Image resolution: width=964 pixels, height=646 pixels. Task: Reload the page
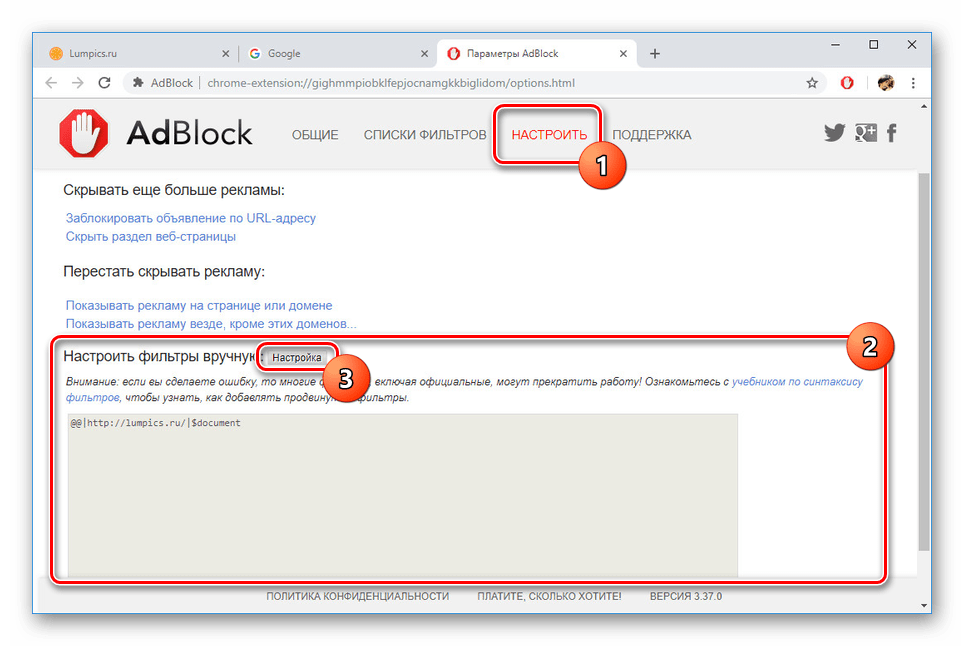tap(105, 83)
